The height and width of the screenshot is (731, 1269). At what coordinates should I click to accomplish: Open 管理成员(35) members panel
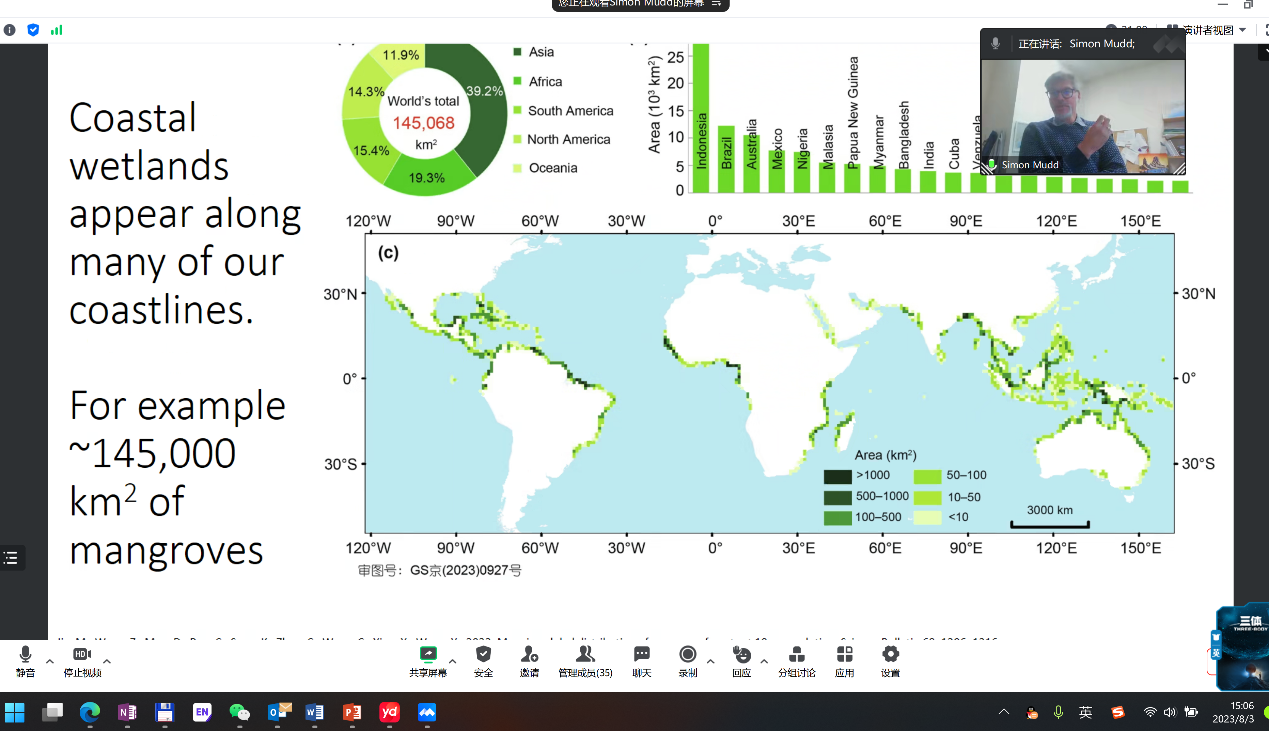point(585,655)
